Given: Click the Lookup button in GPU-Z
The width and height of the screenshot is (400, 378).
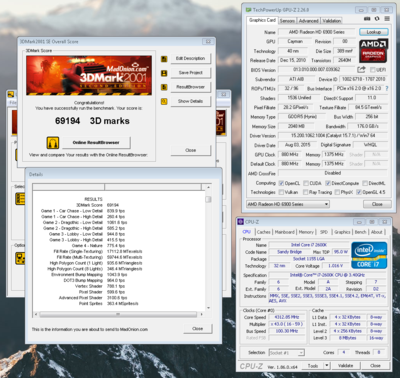Looking at the screenshot, I should click(374, 32).
